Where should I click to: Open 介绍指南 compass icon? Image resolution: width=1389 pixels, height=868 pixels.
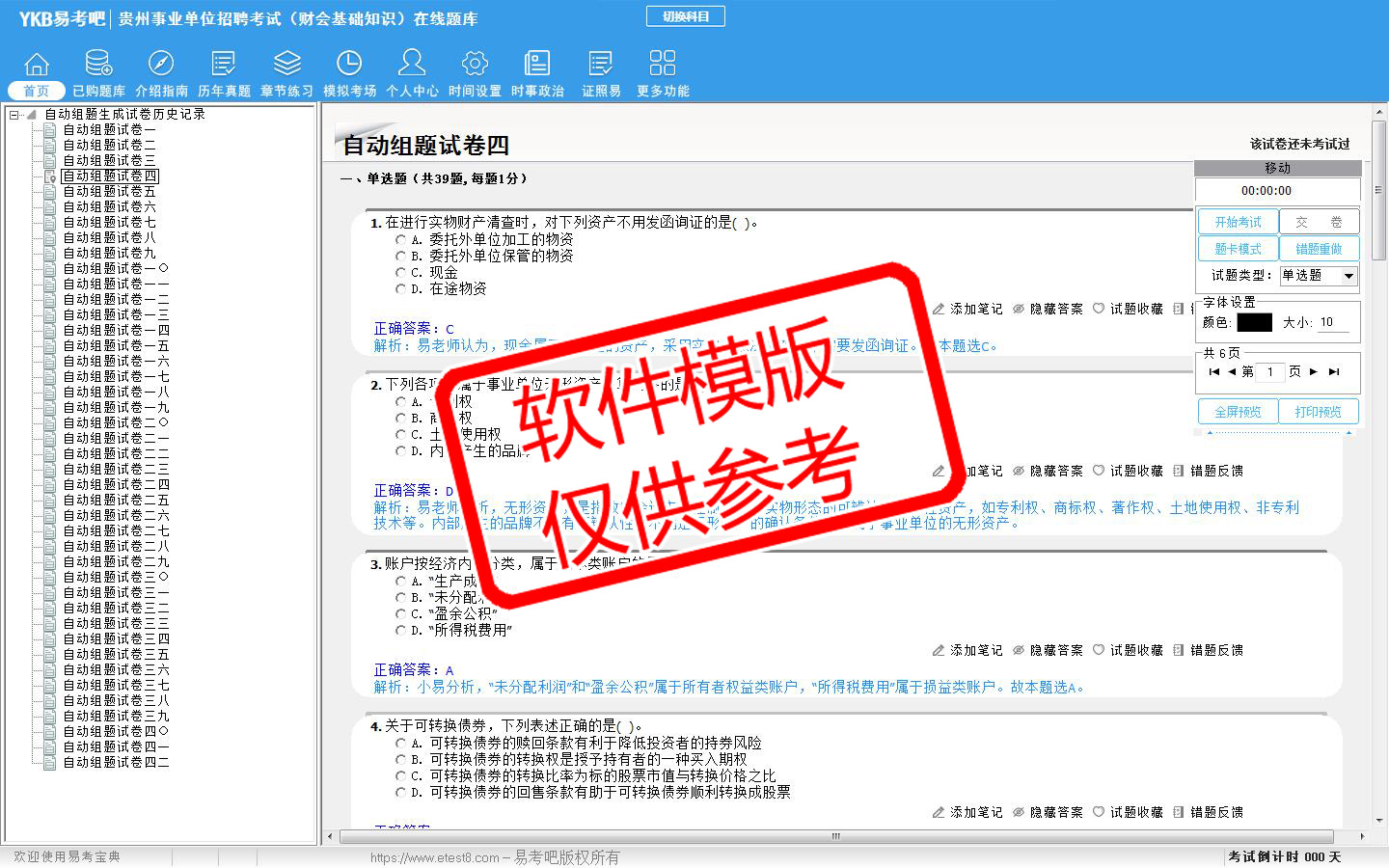[161, 65]
